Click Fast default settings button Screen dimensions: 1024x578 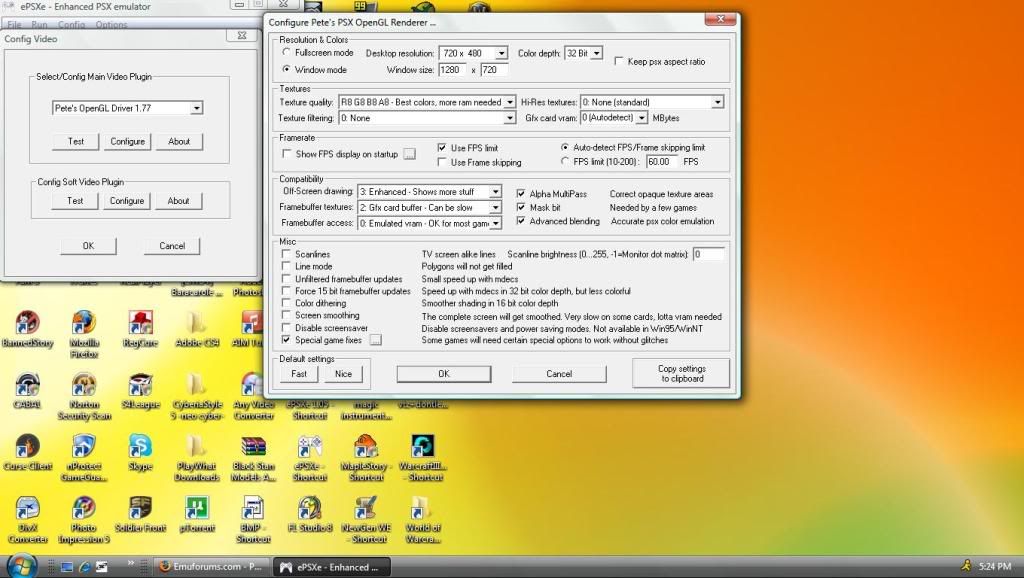click(x=299, y=374)
